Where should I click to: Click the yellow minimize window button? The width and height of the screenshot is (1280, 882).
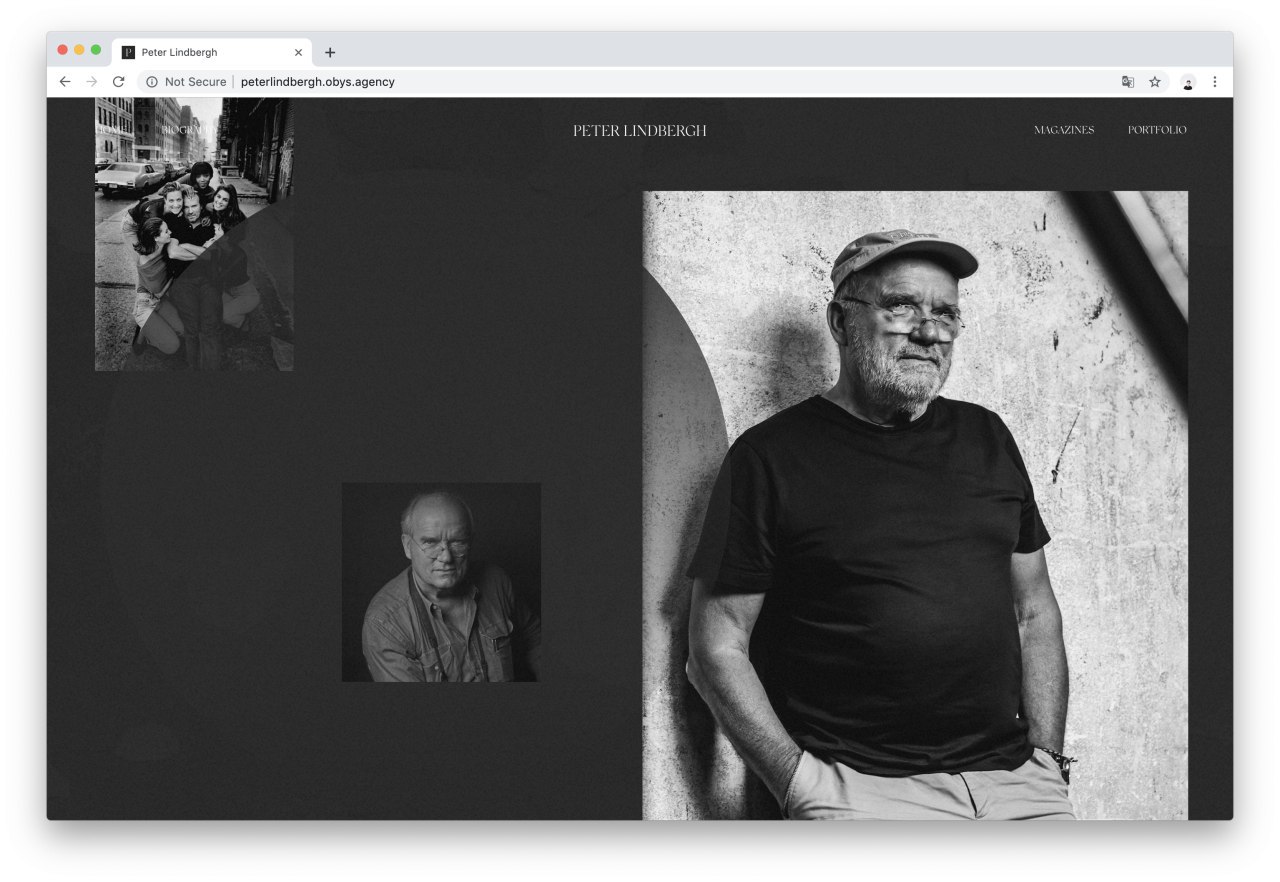(79, 50)
